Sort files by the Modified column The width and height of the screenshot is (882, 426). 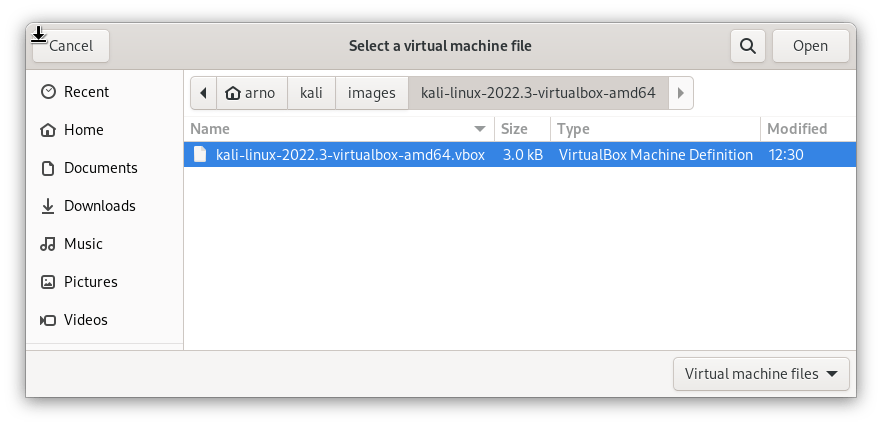point(797,129)
